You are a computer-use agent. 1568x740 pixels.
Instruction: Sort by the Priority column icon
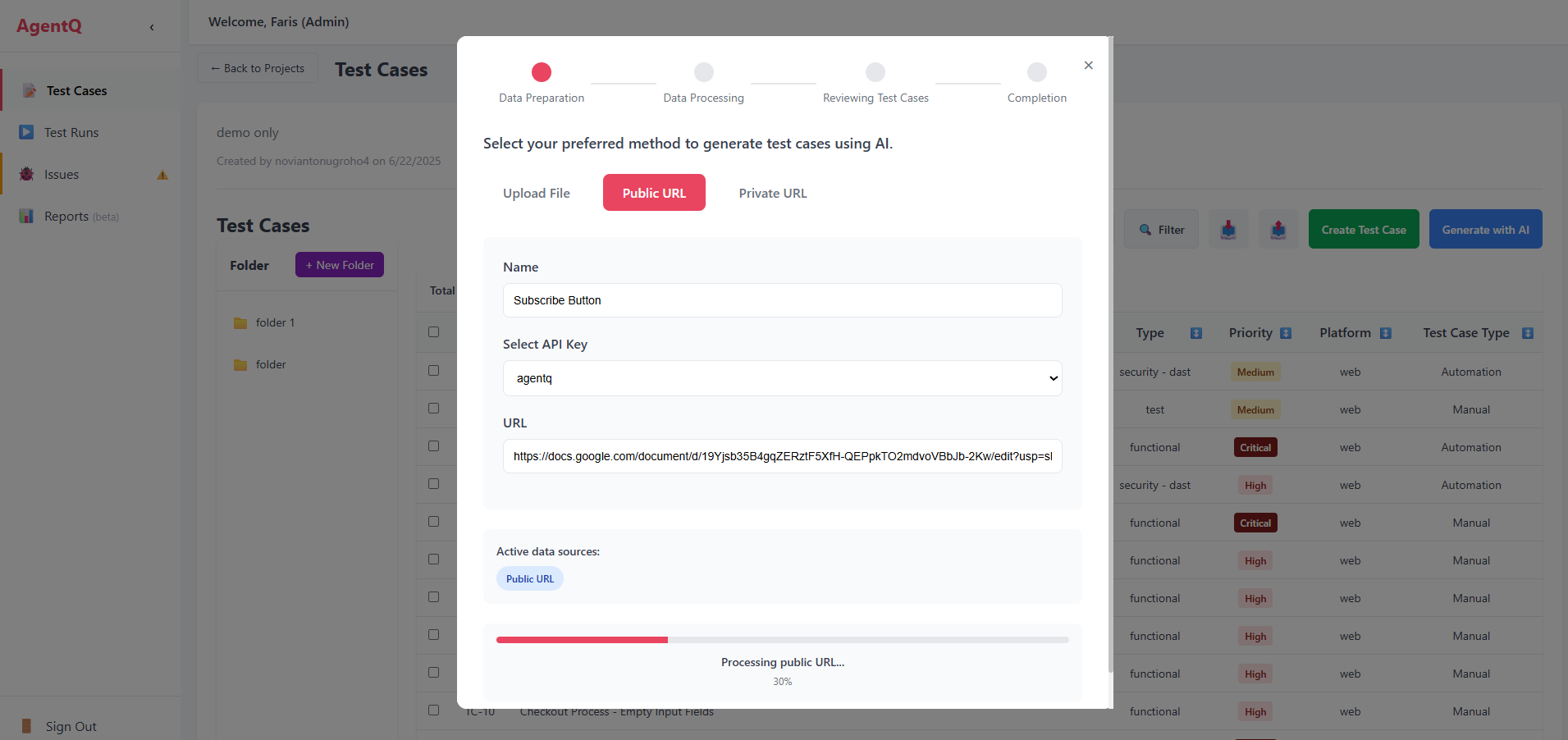[1286, 333]
